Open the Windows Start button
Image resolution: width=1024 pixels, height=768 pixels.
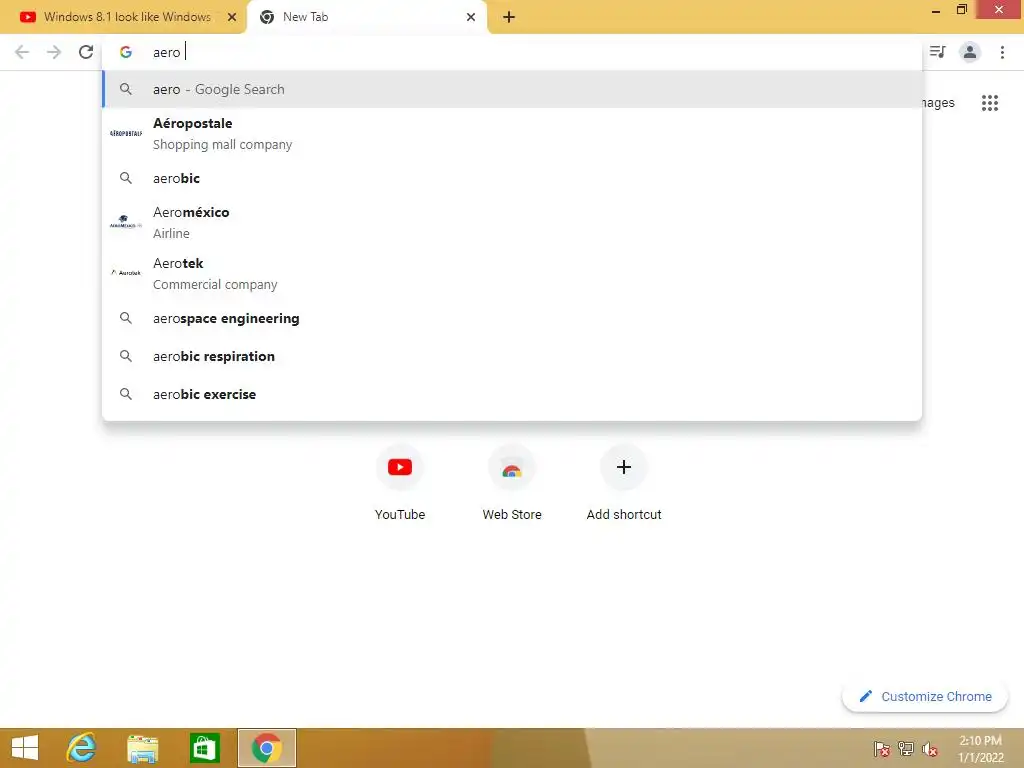pyautogui.click(x=25, y=748)
